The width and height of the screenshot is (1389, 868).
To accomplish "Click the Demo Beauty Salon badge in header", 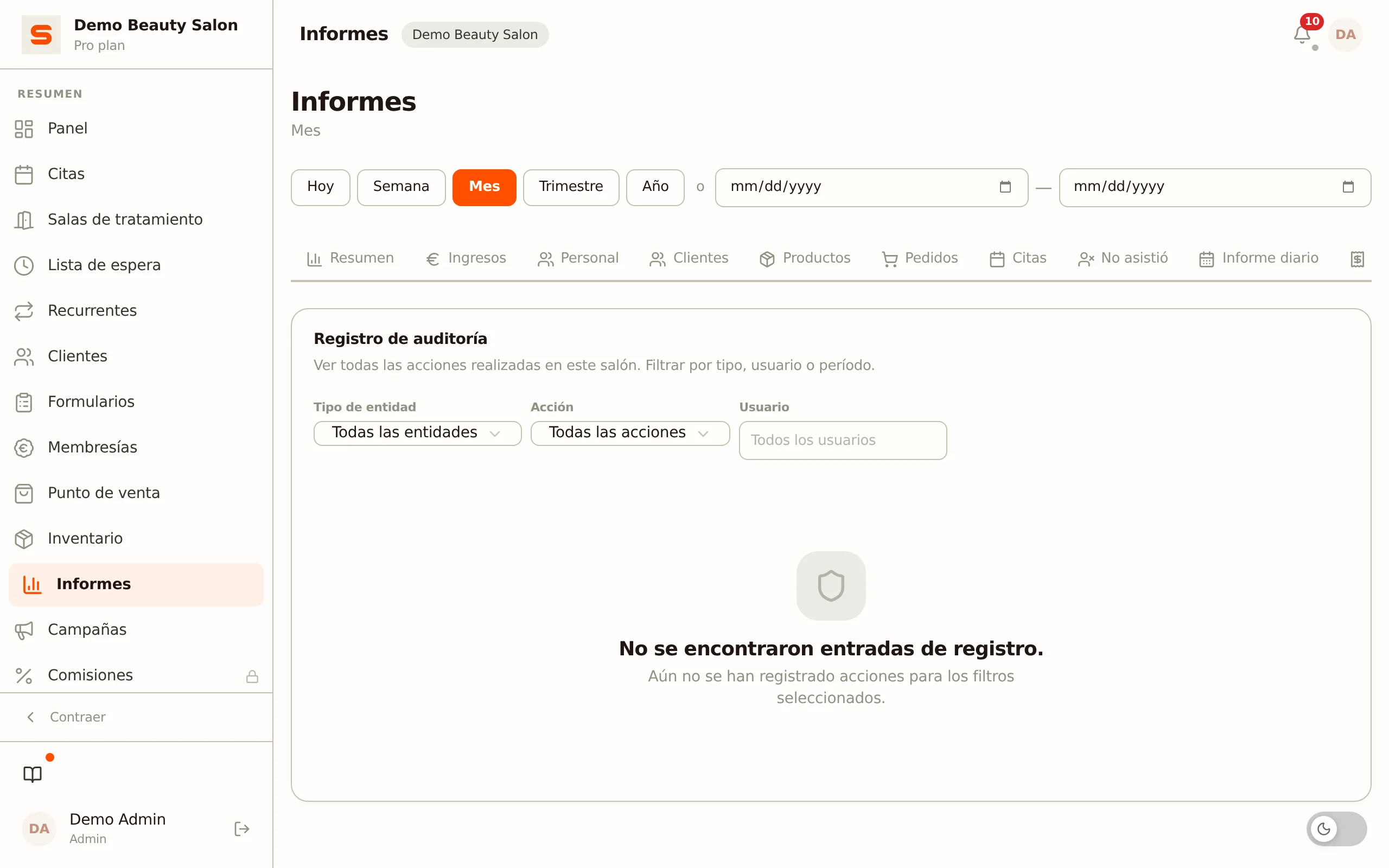I will click(475, 34).
